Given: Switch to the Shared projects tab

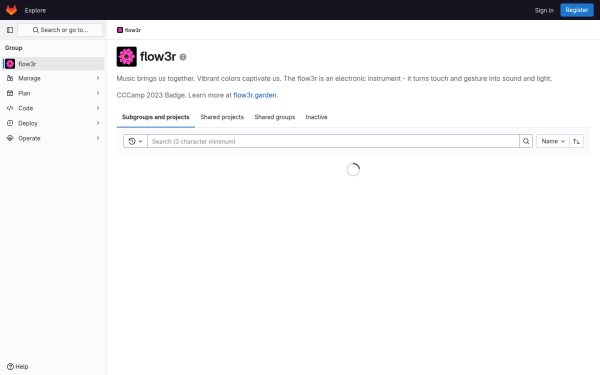Looking at the screenshot, I should tap(222, 117).
